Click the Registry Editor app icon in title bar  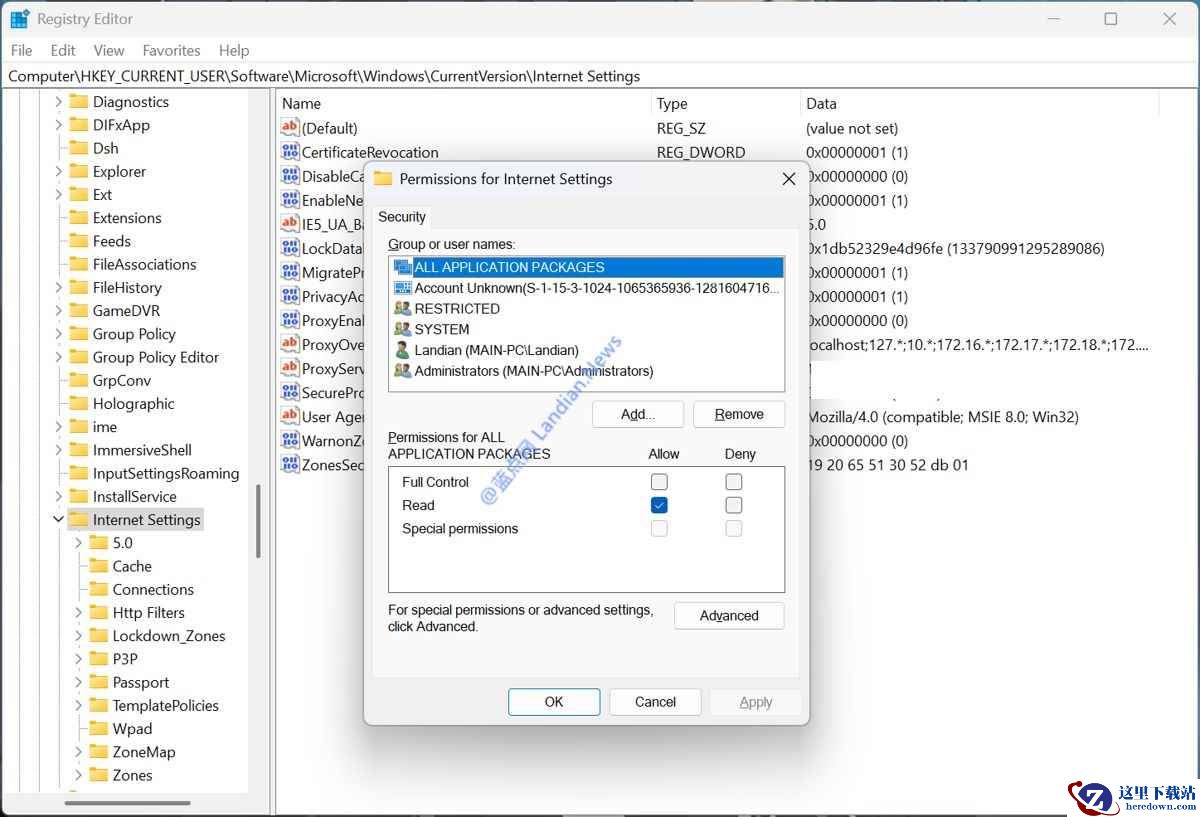coord(20,19)
